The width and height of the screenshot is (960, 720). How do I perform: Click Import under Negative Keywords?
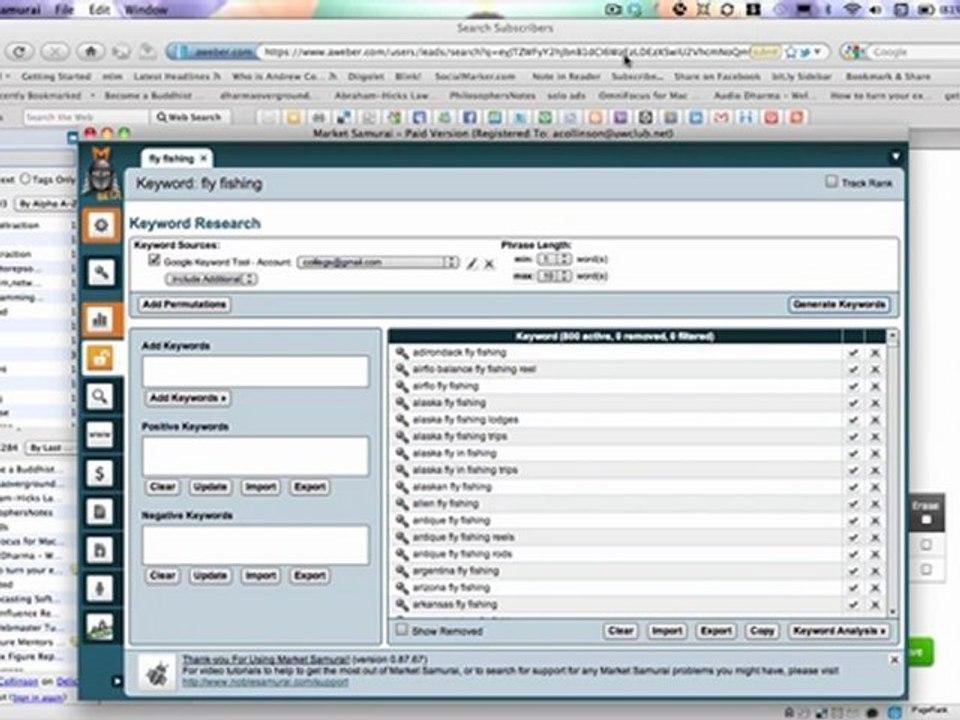tap(260, 576)
